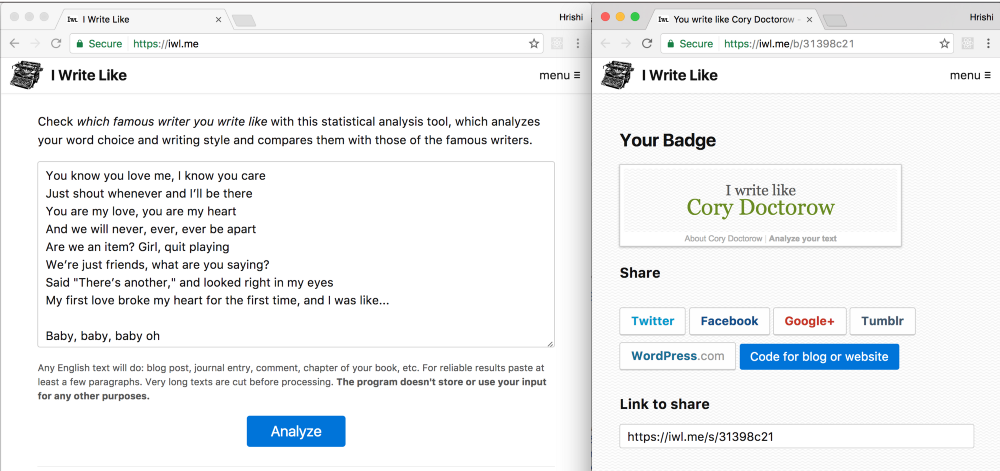Click the typewriter logo in right window
Image resolution: width=1000 pixels, height=471 pixels.
617,75
